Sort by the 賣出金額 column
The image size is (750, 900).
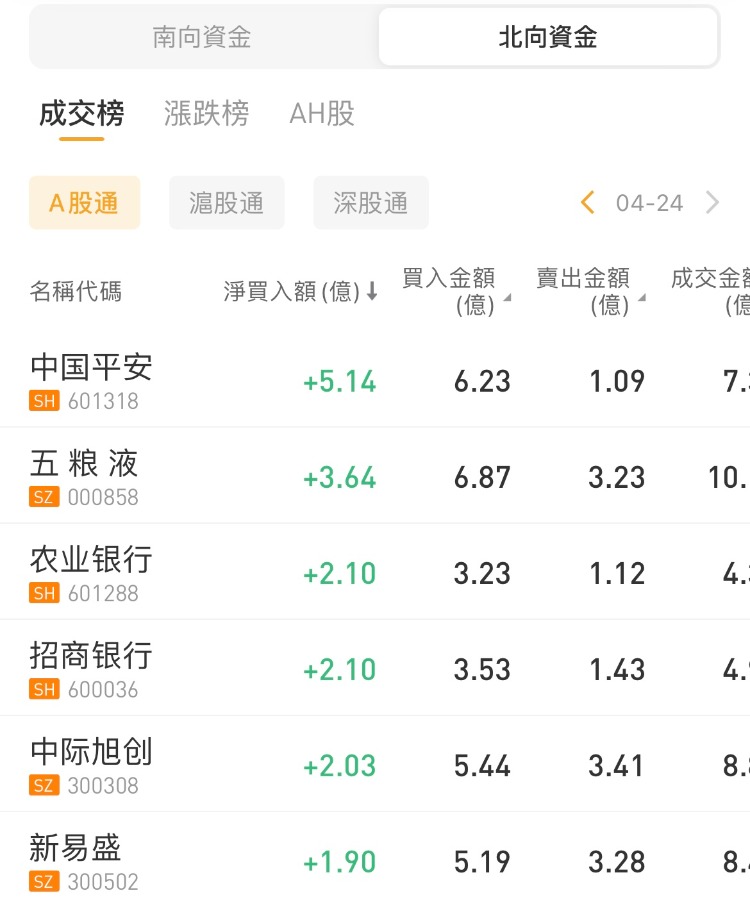(590, 291)
